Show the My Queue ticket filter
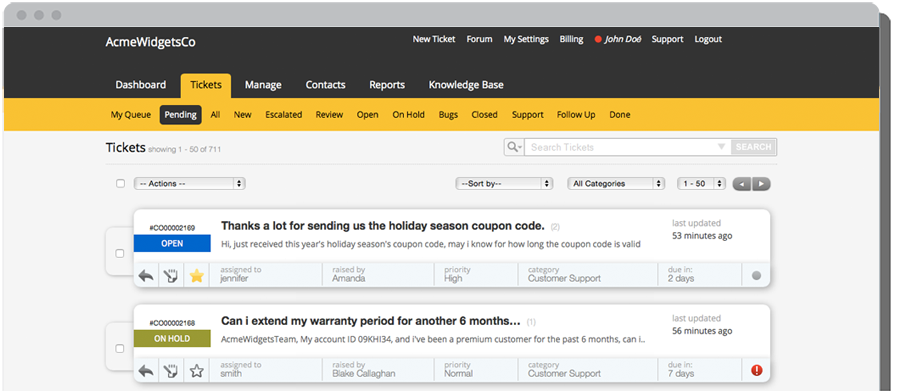This screenshot has width=900, height=391. tap(131, 115)
